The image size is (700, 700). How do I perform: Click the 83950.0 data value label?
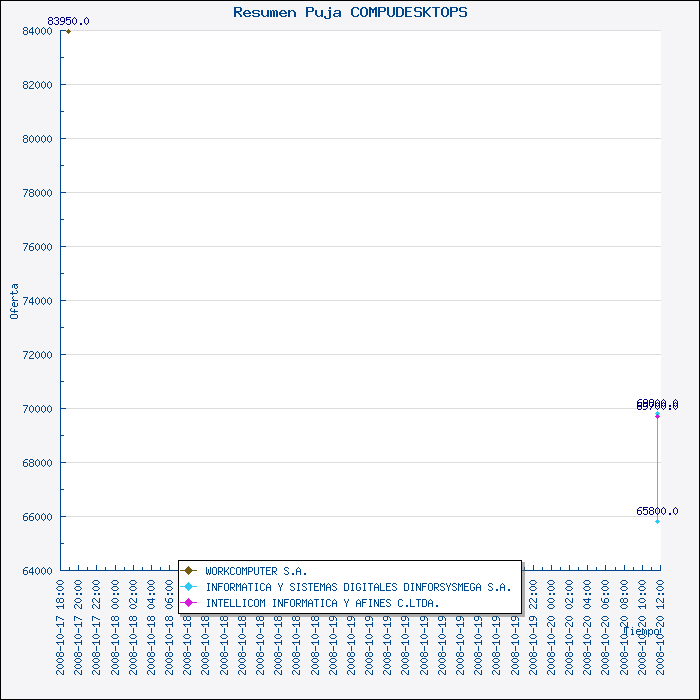pyautogui.click(x=68, y=21)
